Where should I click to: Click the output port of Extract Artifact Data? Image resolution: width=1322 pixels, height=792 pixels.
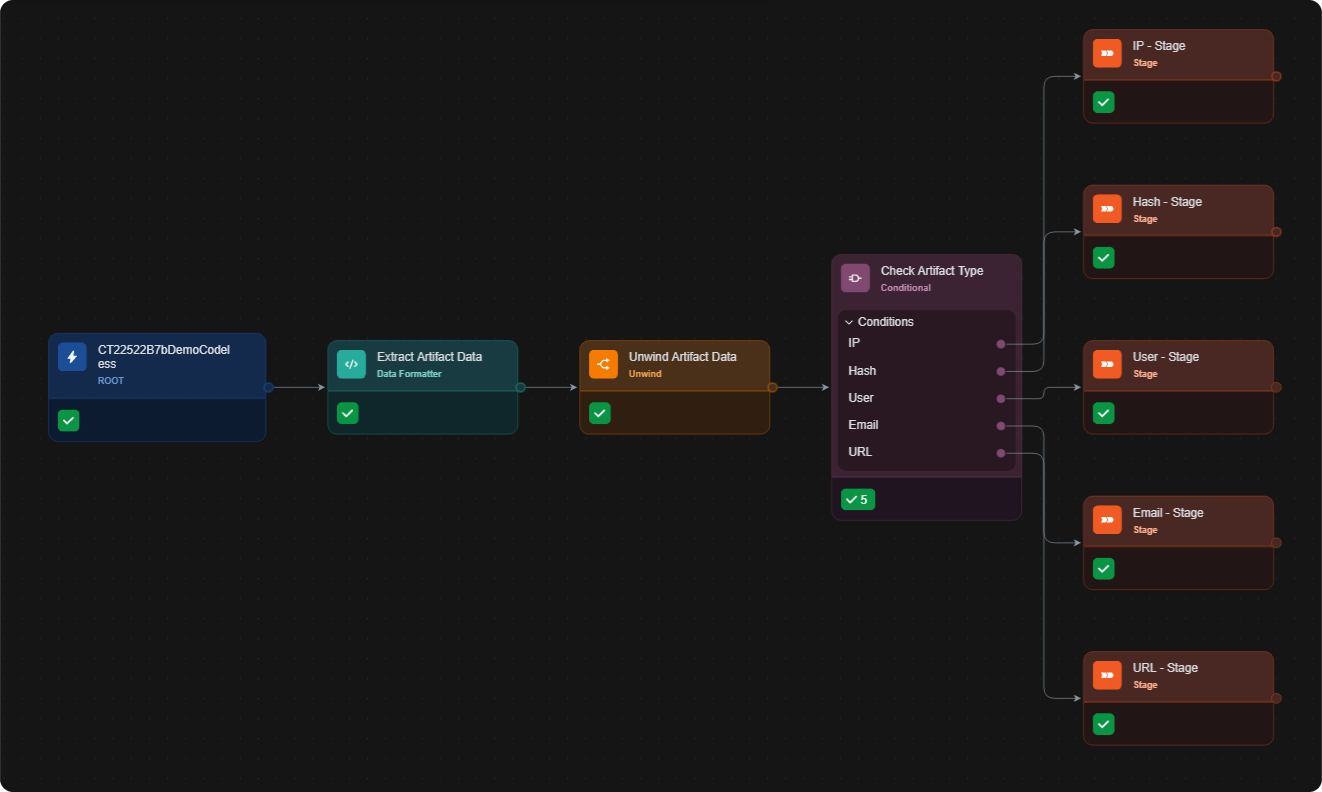point(520,387)
